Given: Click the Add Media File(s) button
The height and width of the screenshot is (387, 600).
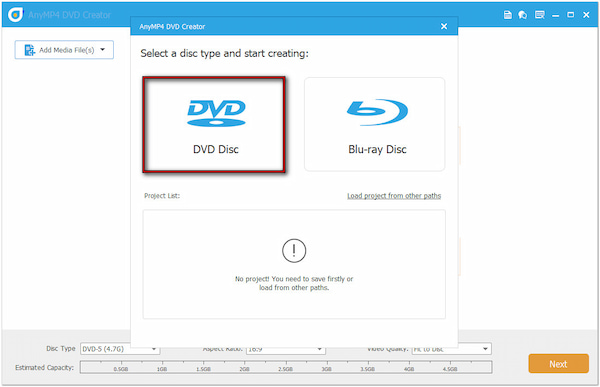Looking at the screenshot, I should [64, 50].
